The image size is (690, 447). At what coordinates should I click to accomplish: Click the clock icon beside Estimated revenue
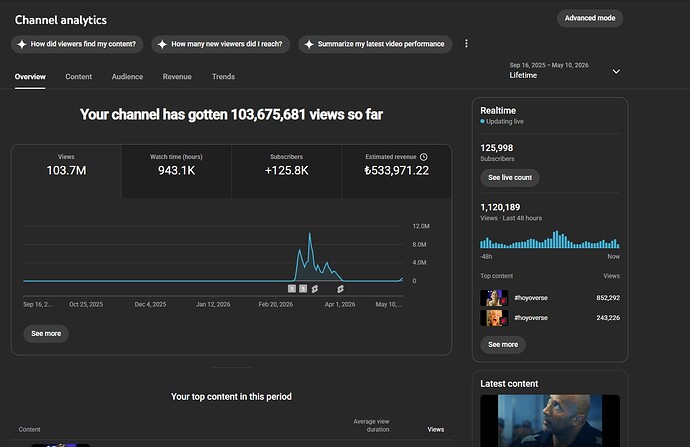click(x=423, y=157)
